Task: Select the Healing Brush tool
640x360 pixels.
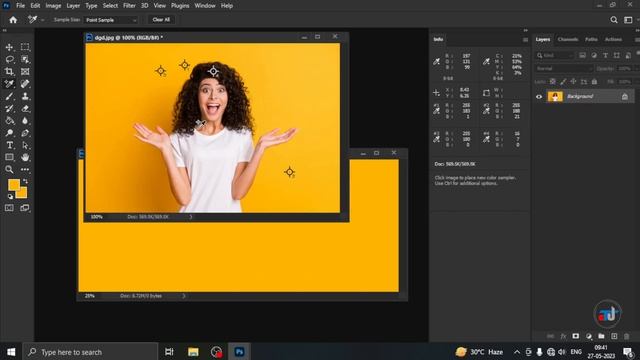Action: [25, 84]
